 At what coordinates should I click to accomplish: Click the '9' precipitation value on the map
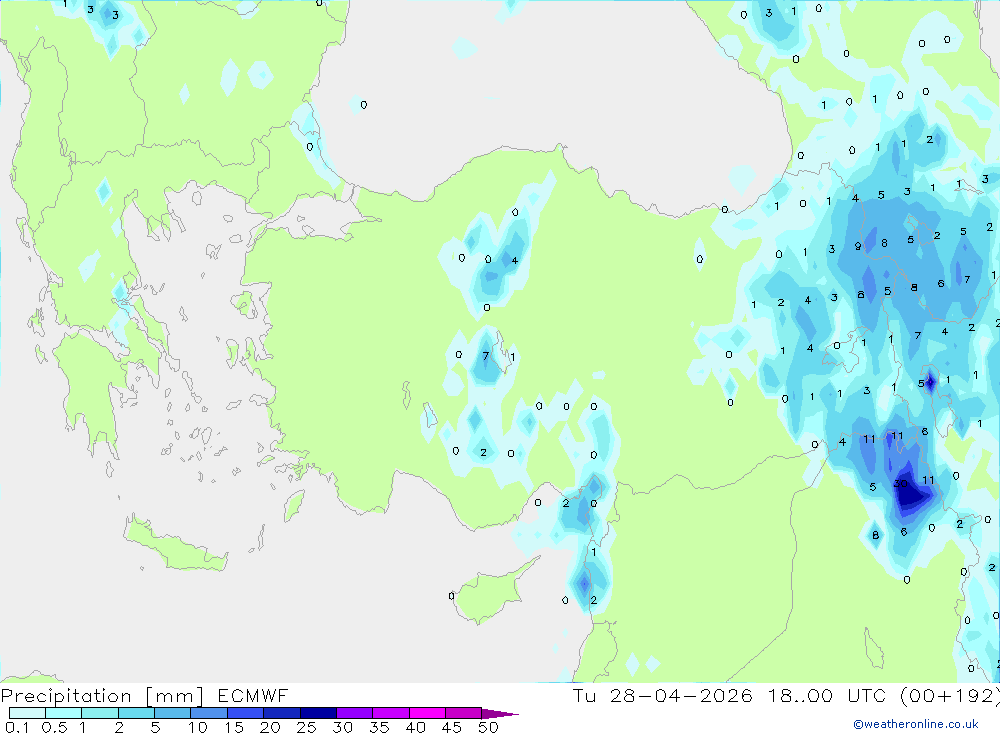click(858, 246)
